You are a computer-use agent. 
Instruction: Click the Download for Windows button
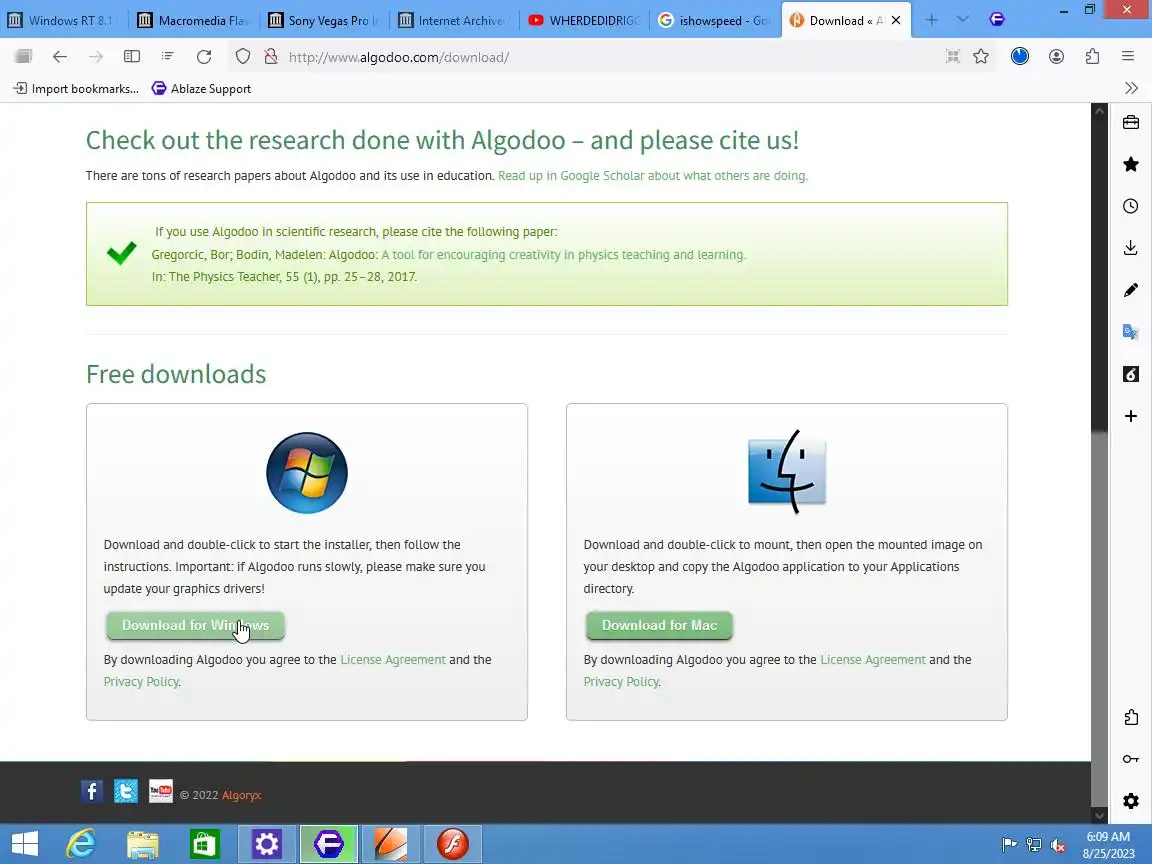point(195,625)
